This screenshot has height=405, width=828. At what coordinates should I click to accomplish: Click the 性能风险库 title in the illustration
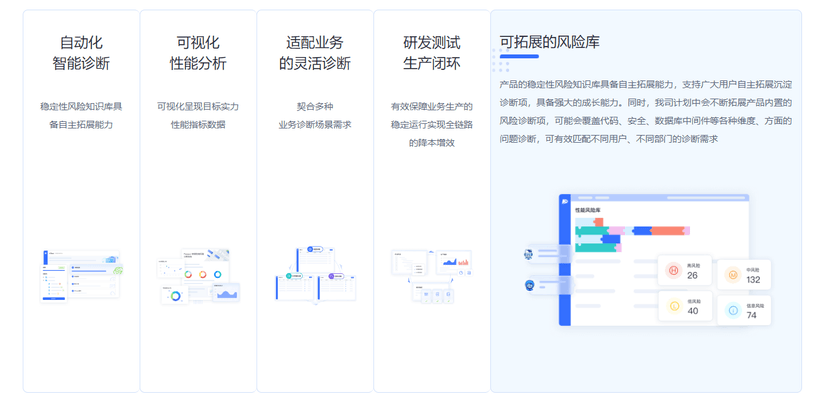tap(588, 210)
